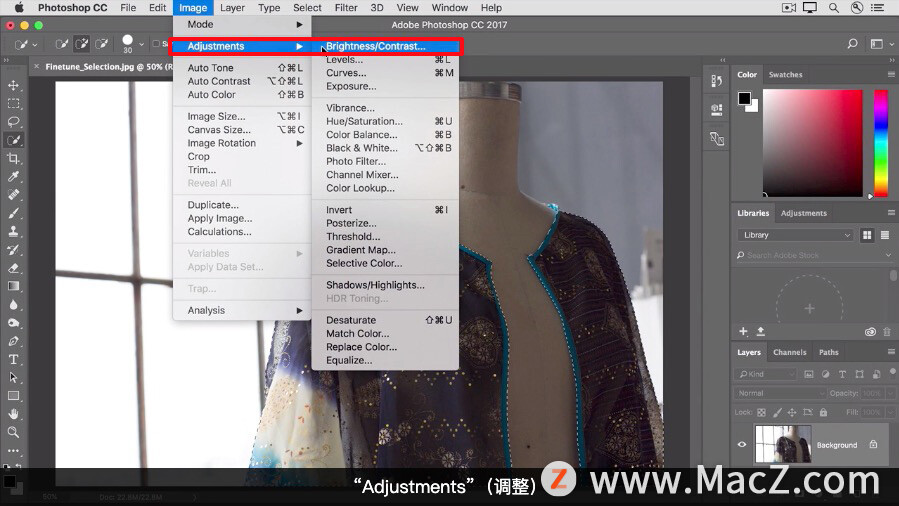
Task: Toggle shape layer filter in Layers panel
Action: [x=859, y=374]
